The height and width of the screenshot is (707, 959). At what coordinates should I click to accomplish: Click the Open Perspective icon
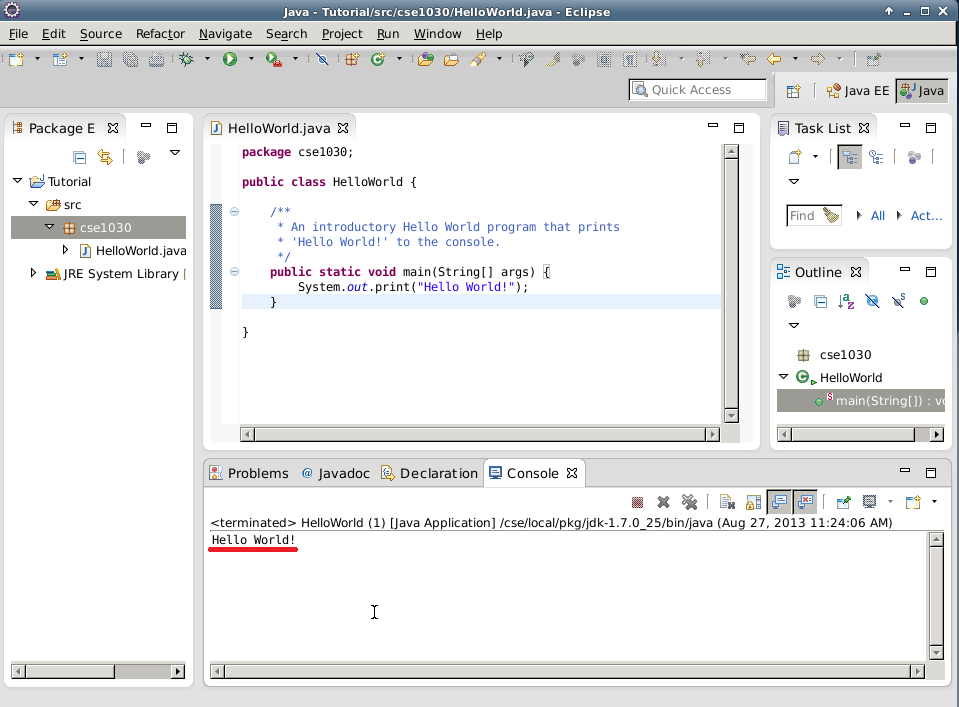click(x=793, y=91)
